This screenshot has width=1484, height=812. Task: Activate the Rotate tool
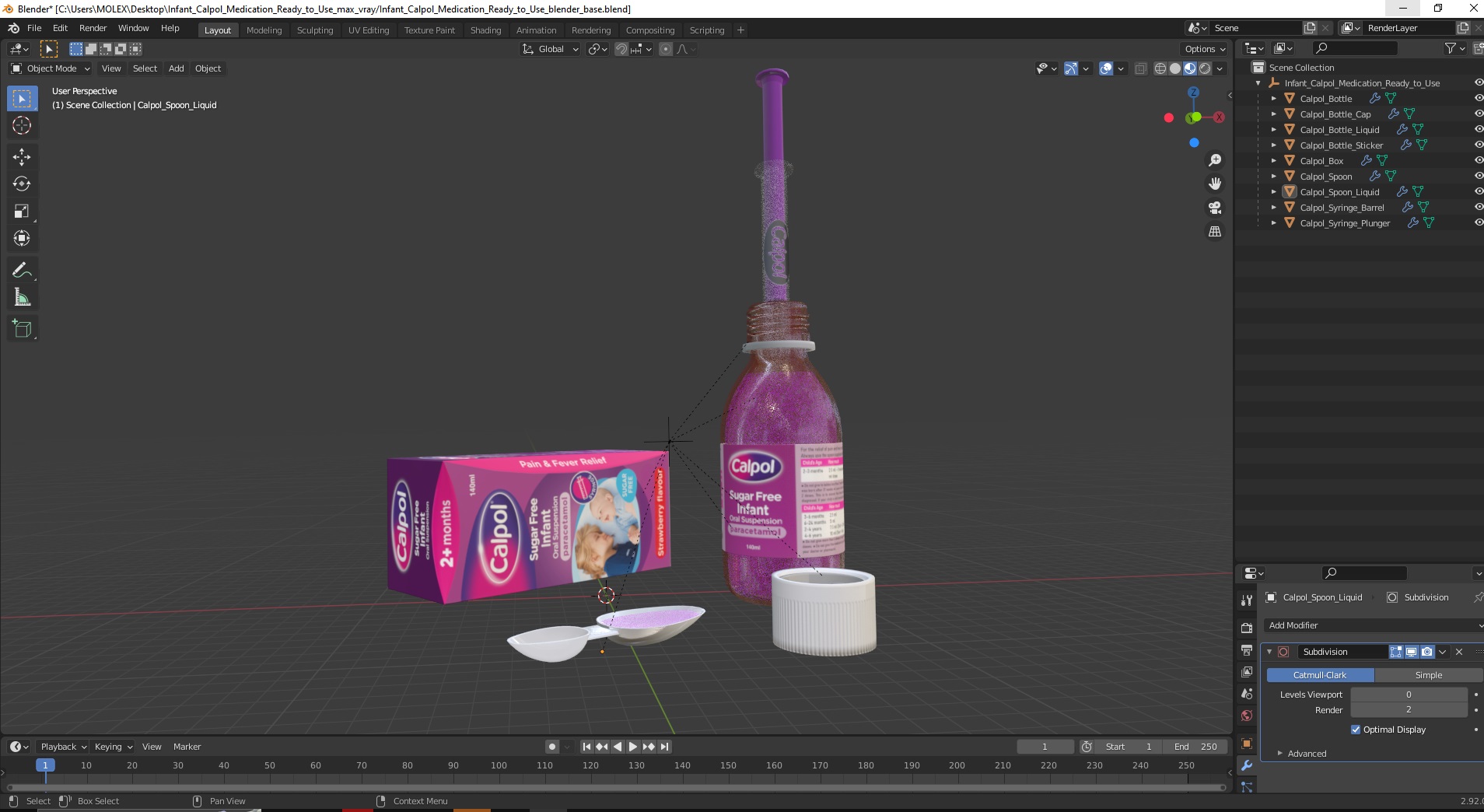pyautogui.click(x=22, y=184)
